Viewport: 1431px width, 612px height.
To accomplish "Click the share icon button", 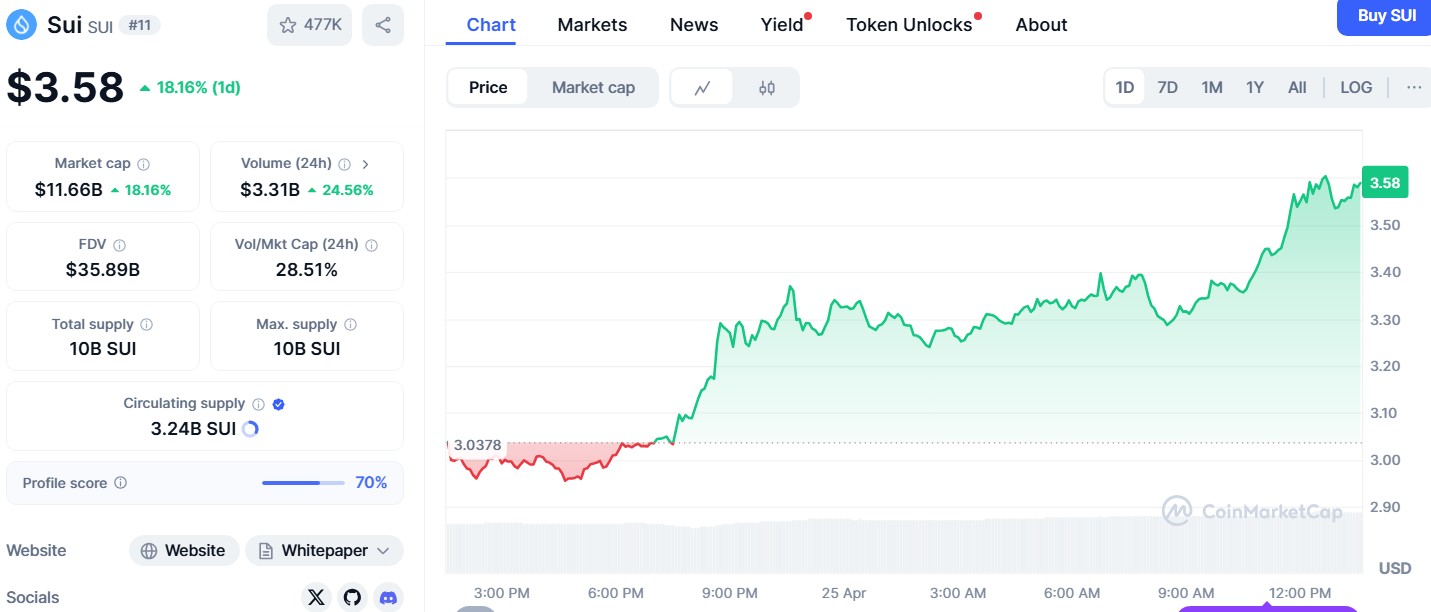I will point(382,25).
